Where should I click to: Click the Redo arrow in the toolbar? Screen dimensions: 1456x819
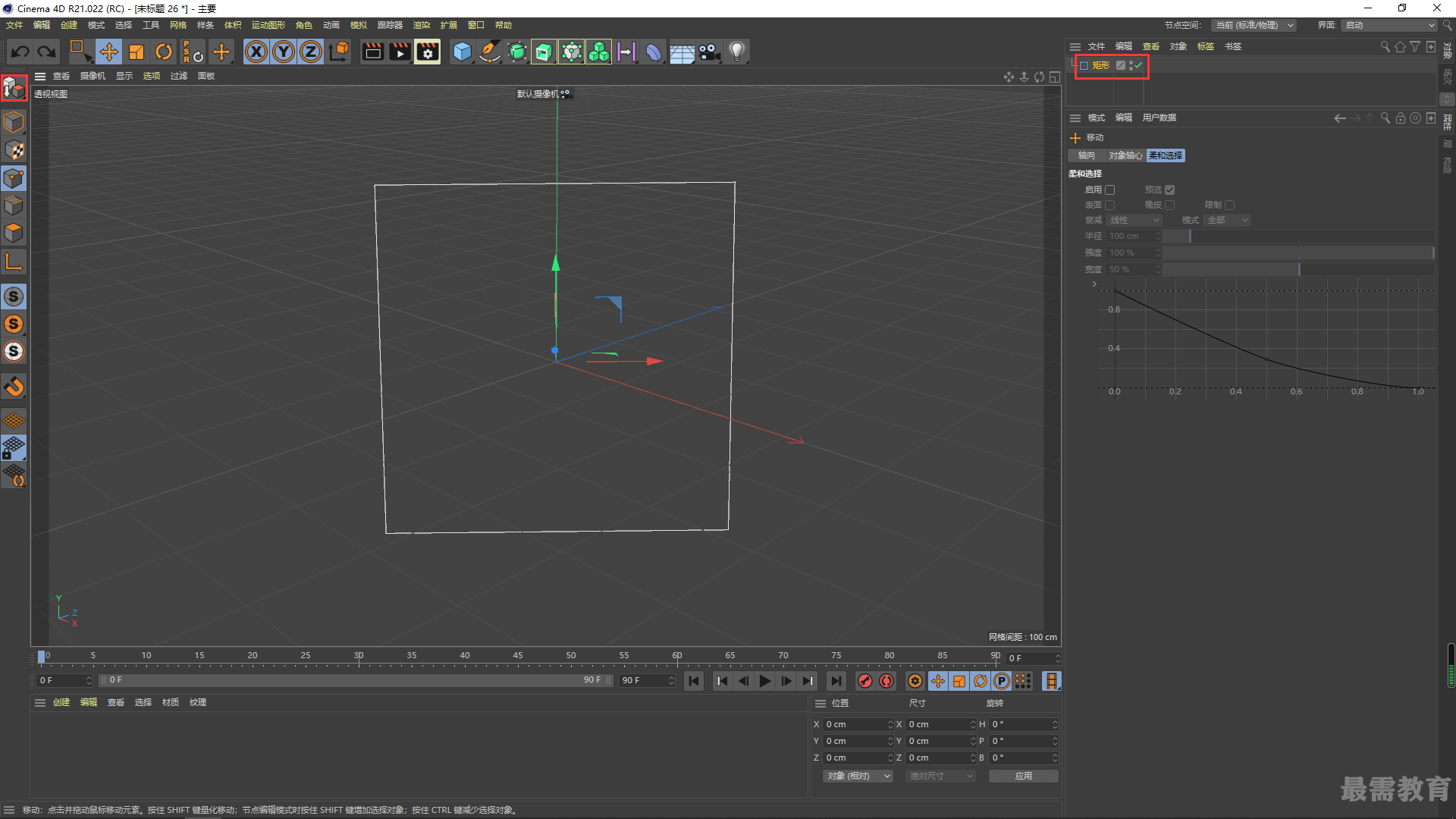click(x=47, y=52)
